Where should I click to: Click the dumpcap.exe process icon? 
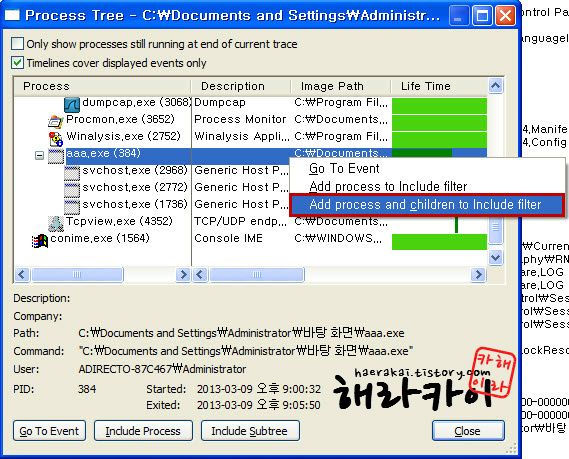click(72, 104)
